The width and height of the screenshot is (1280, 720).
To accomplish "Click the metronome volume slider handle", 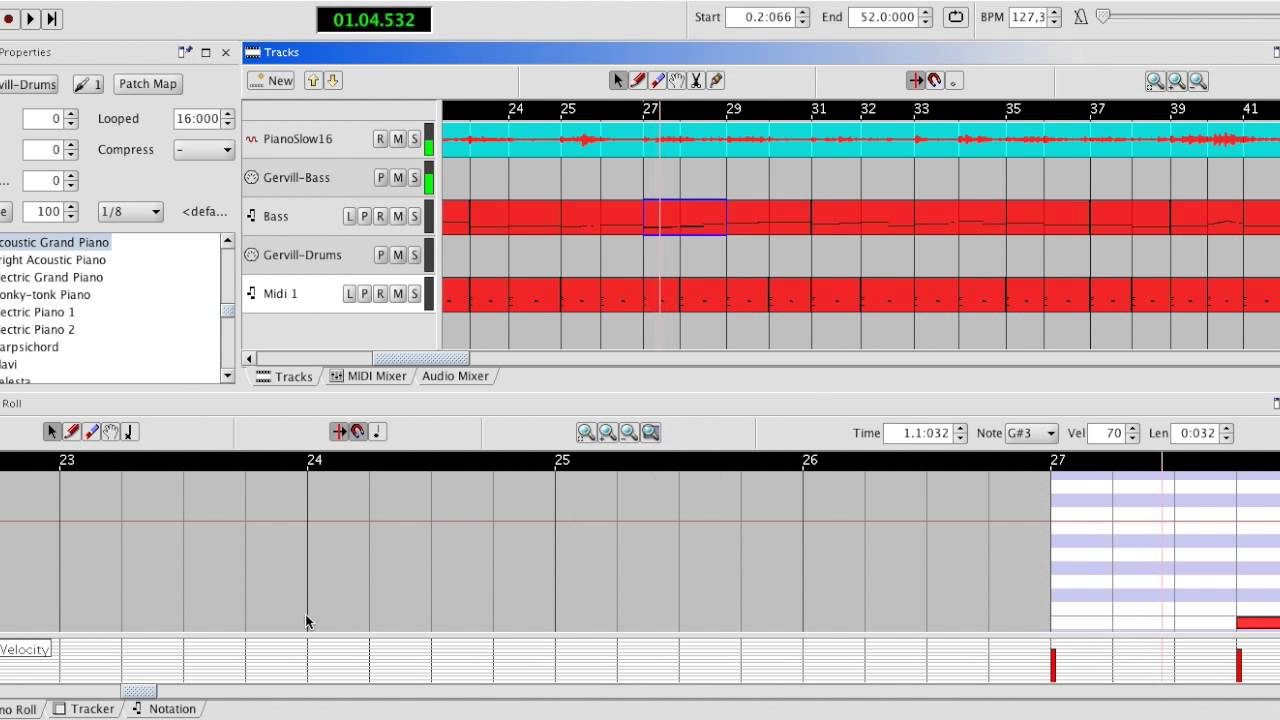I will click(x=1103, y=16).
